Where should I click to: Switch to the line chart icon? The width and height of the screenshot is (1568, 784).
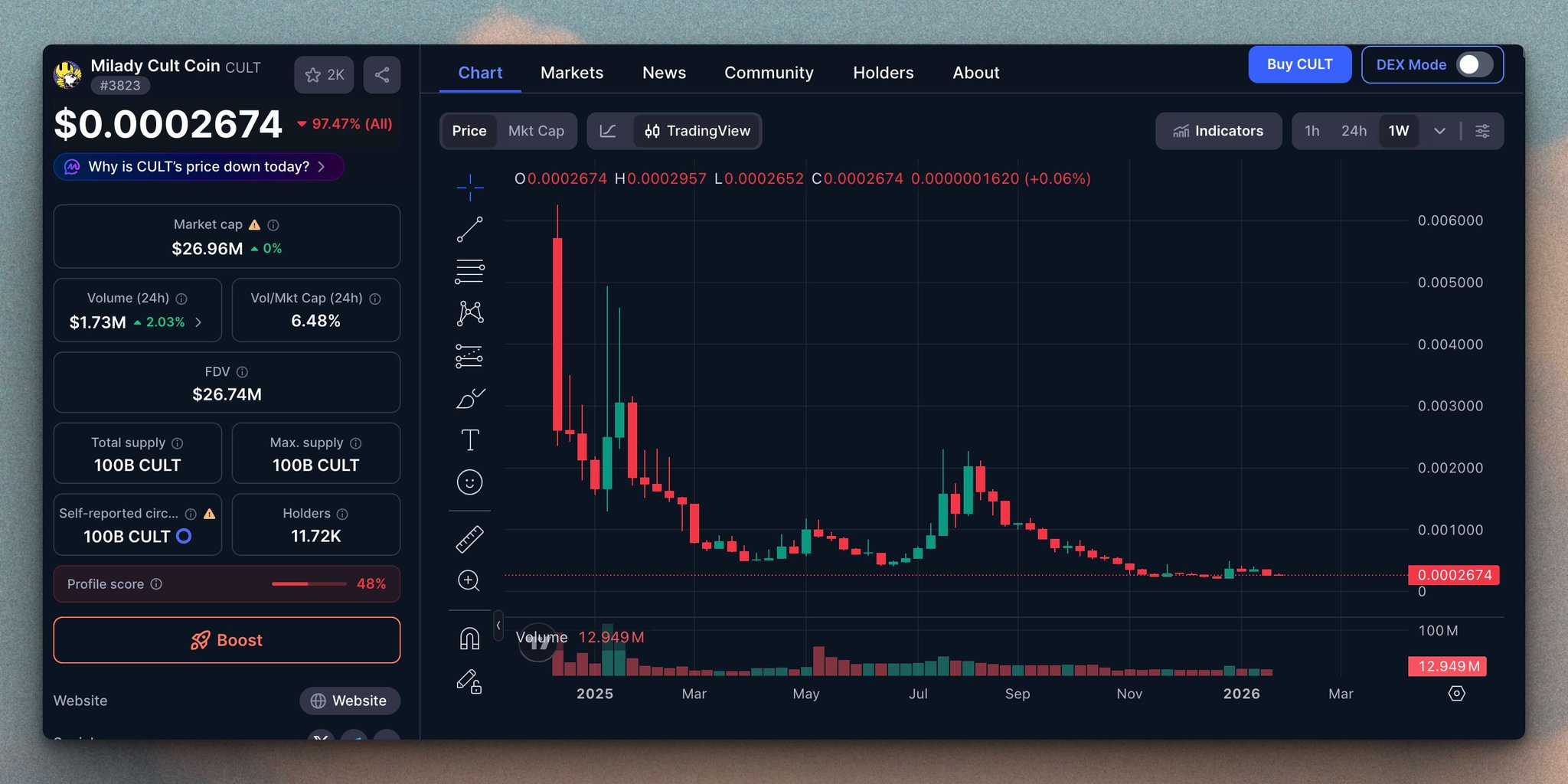point(608,131)
